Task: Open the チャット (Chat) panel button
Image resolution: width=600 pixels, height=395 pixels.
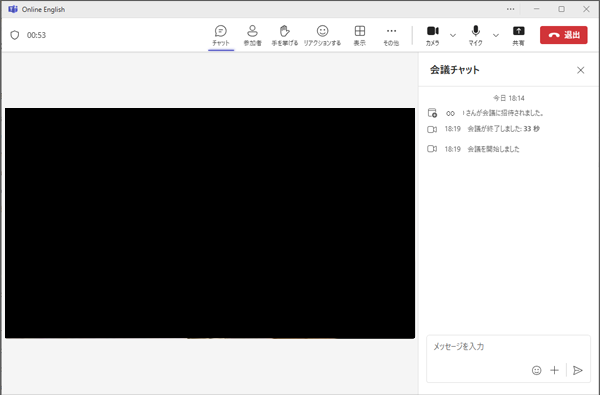Action: 221,35
